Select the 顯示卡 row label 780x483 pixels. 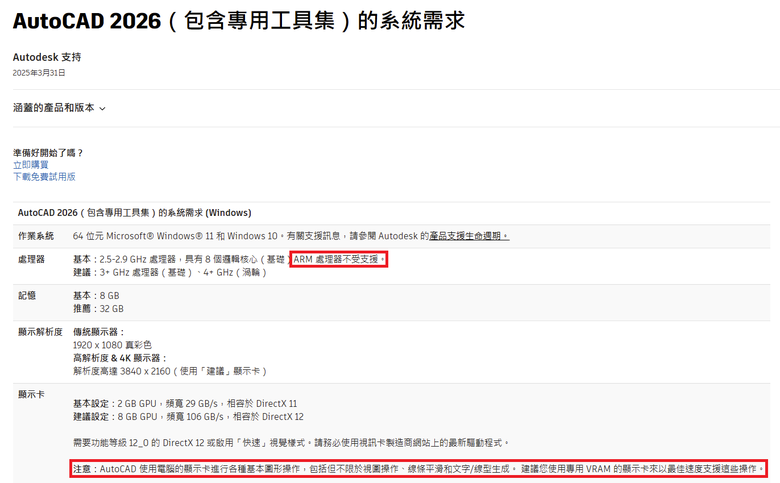coord(31,394)
